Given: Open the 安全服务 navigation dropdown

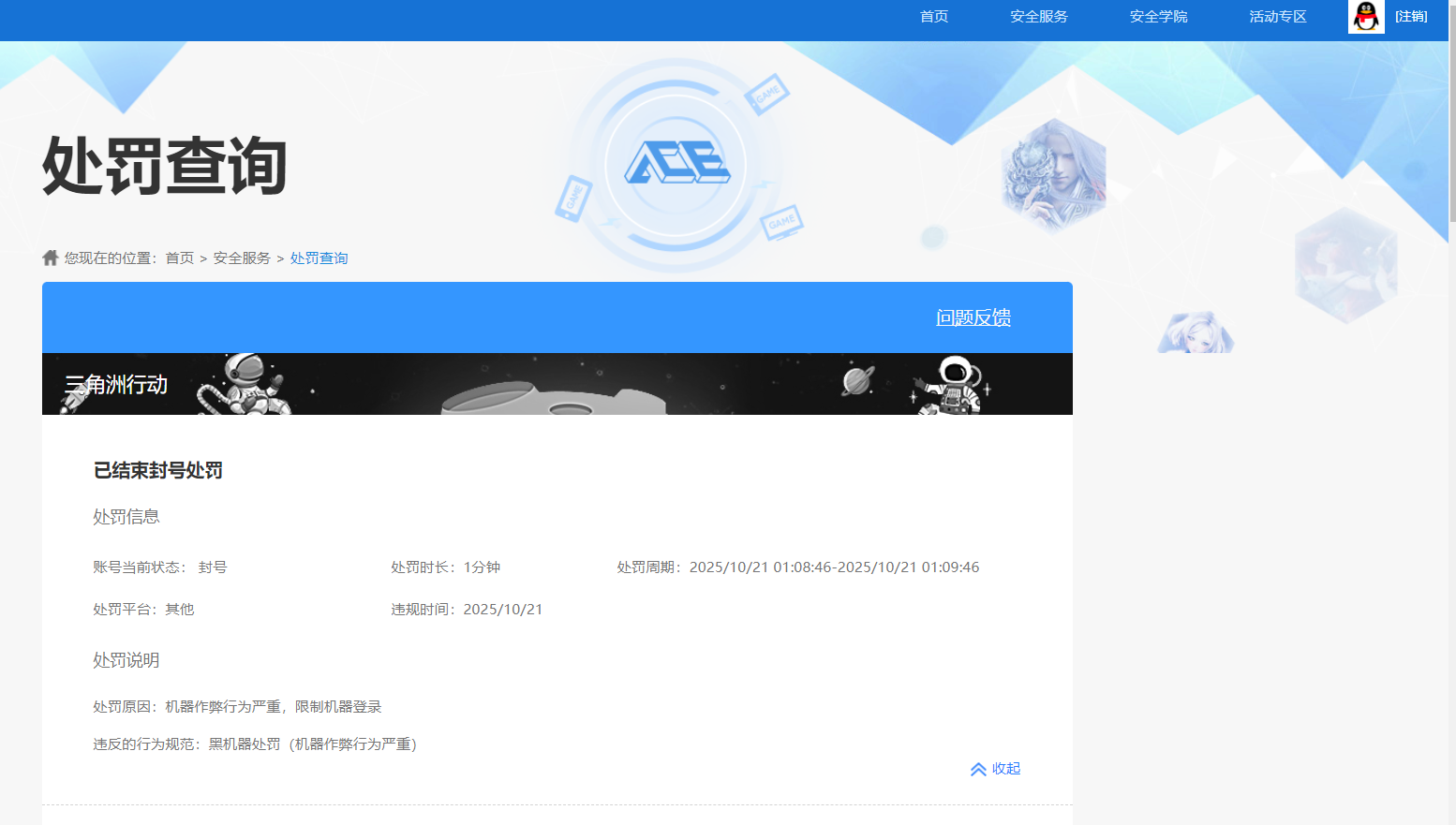Looking at the screenshot, I should click(x=1038, y=17).
